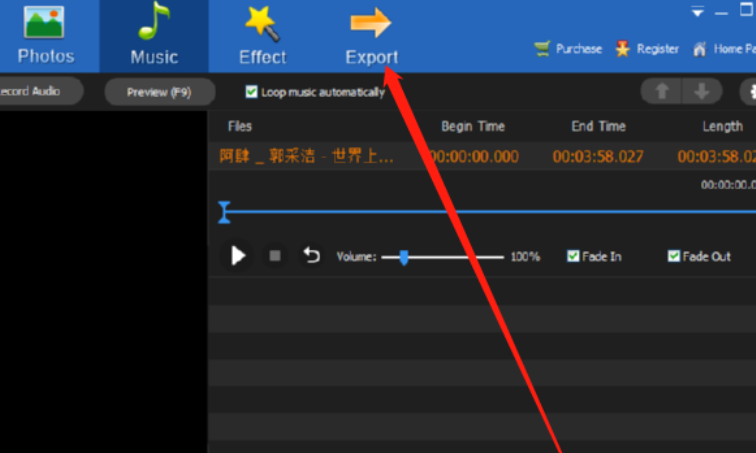This screenshot has height=453, width=756.
Task: Reset the music trim with undo icon
Action: [311, 255]
